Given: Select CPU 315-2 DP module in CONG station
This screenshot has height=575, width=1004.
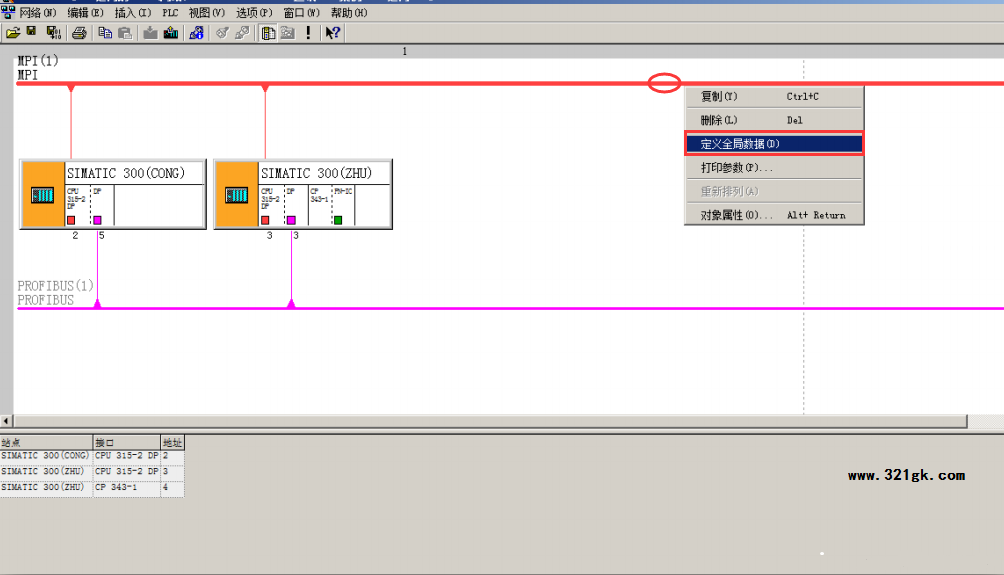Looking at the screenshot, I should point(77,205).
